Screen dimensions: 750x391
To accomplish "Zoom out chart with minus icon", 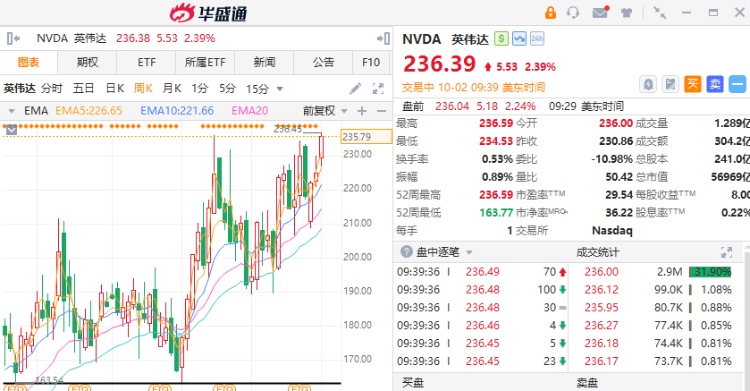I will pos(381,111).
